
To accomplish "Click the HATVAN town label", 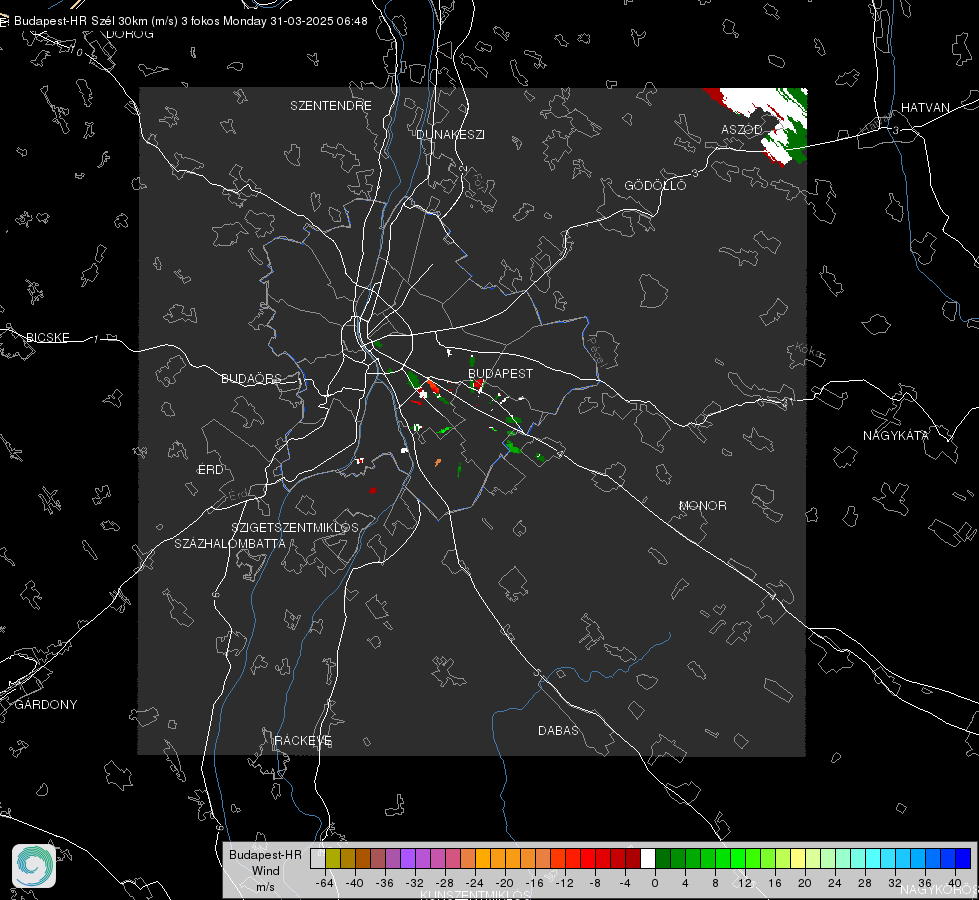I will (925, 107).
